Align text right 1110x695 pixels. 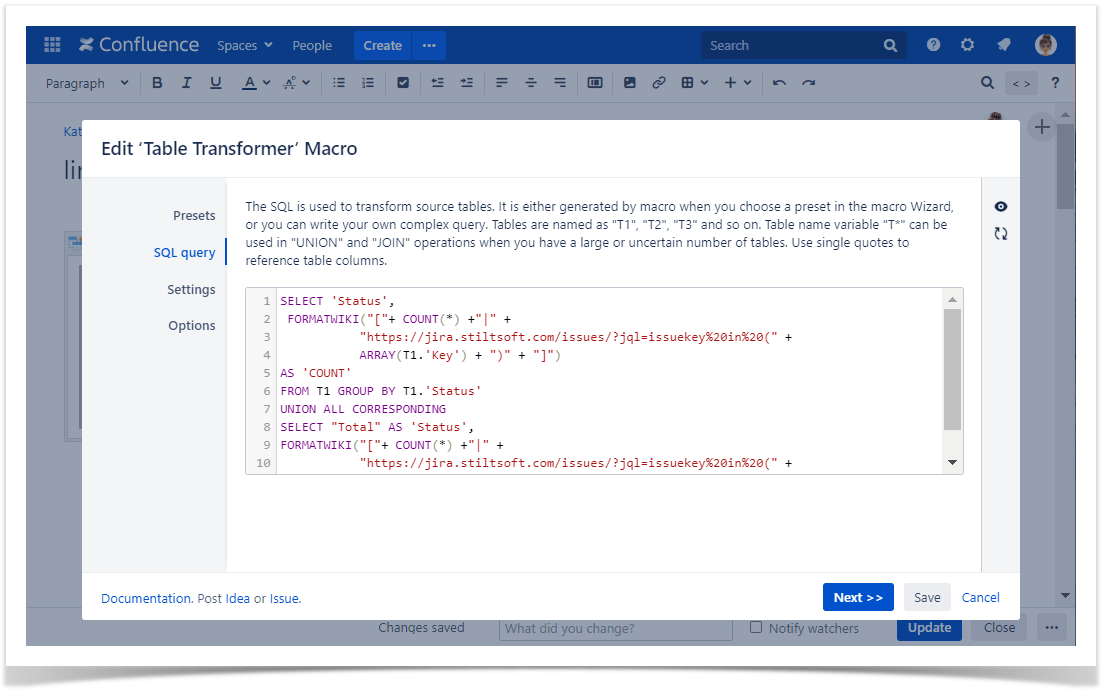click(x=560, y=83)
